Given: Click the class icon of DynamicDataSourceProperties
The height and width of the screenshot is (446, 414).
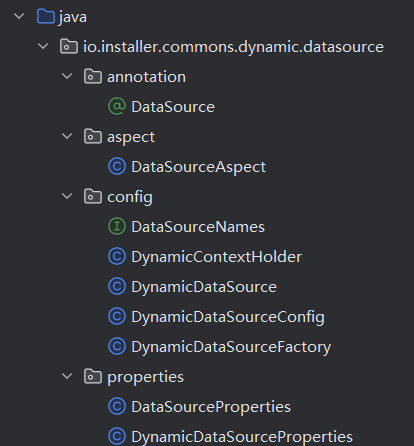Looking at the screenshot, I should pyautogui.click(x=117, y=436).
